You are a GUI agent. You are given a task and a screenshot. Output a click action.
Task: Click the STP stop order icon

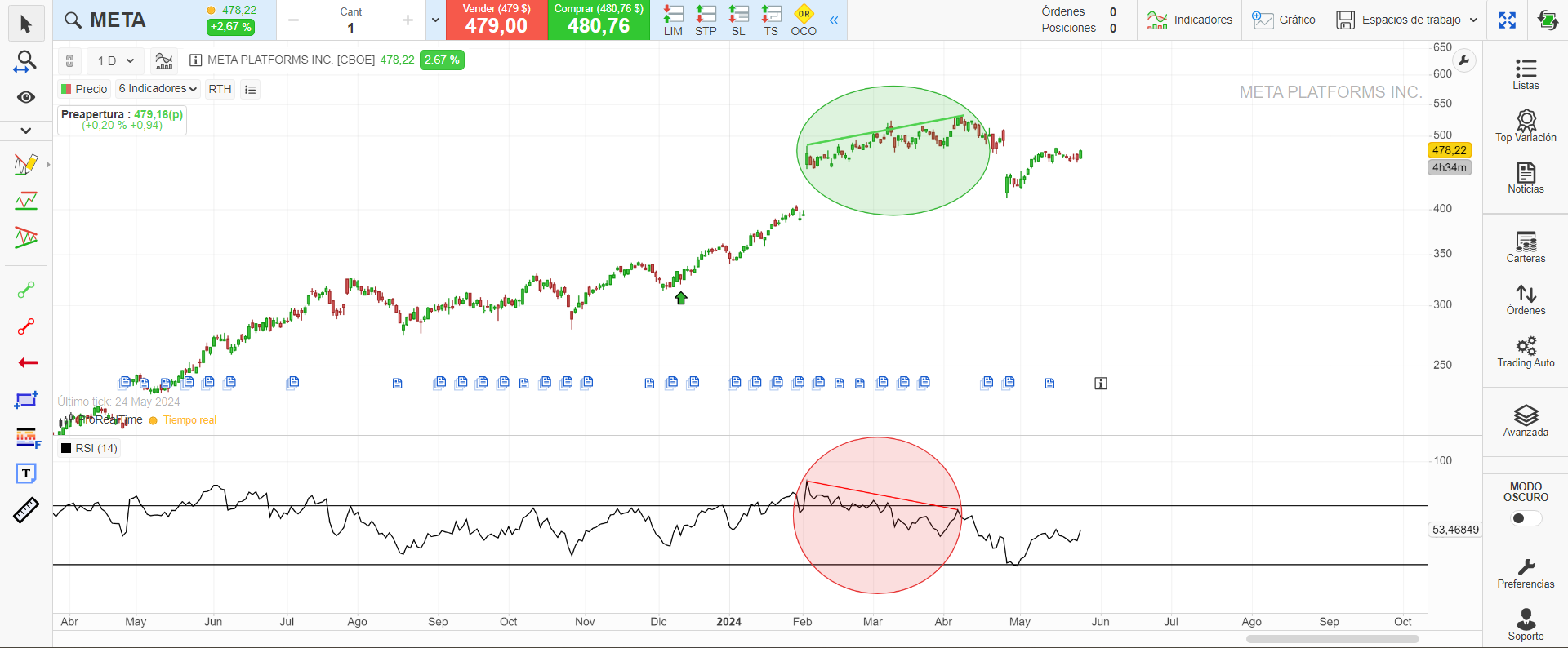tap(706, 20)
